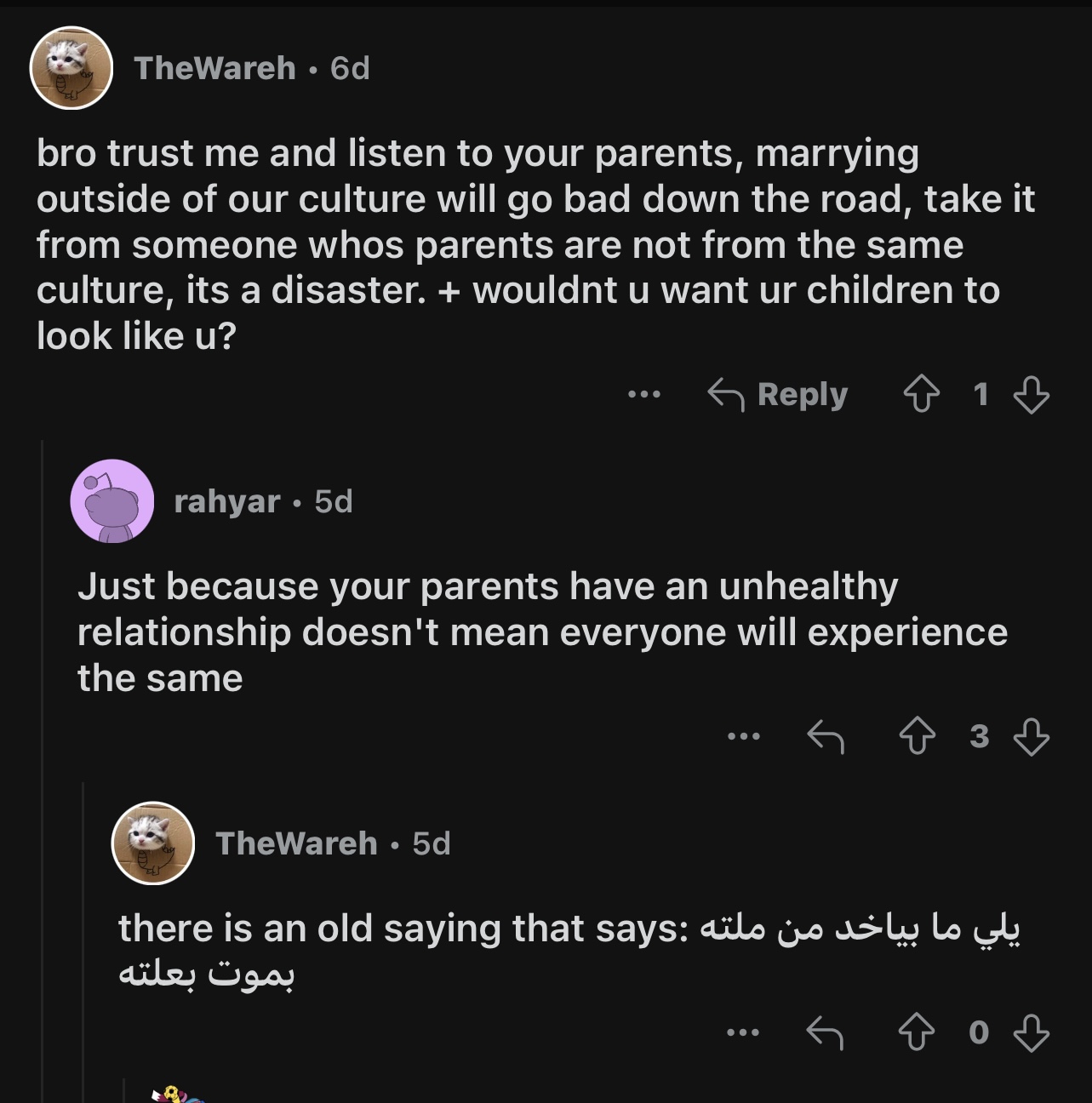Downvote TheWareh's old saying comment
Screen dimensions: 1092x1103
pos(1031,1032)
